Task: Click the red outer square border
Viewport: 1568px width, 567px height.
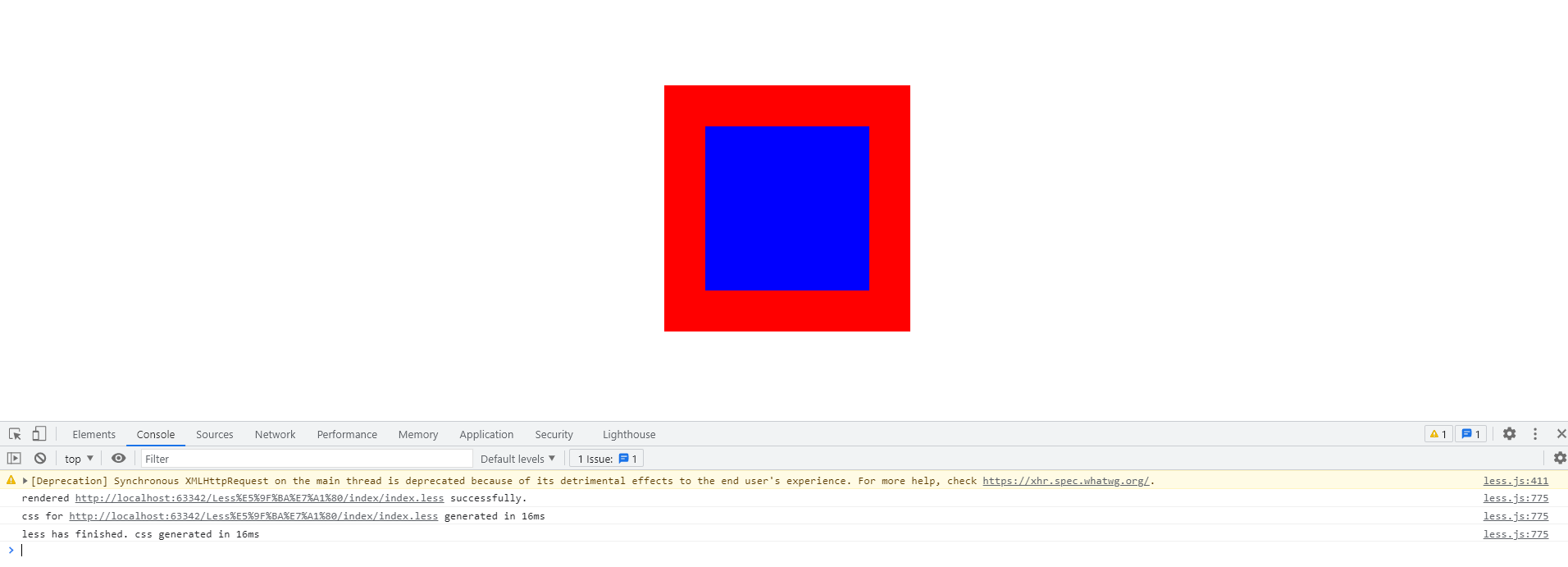Action: [787, 105]
